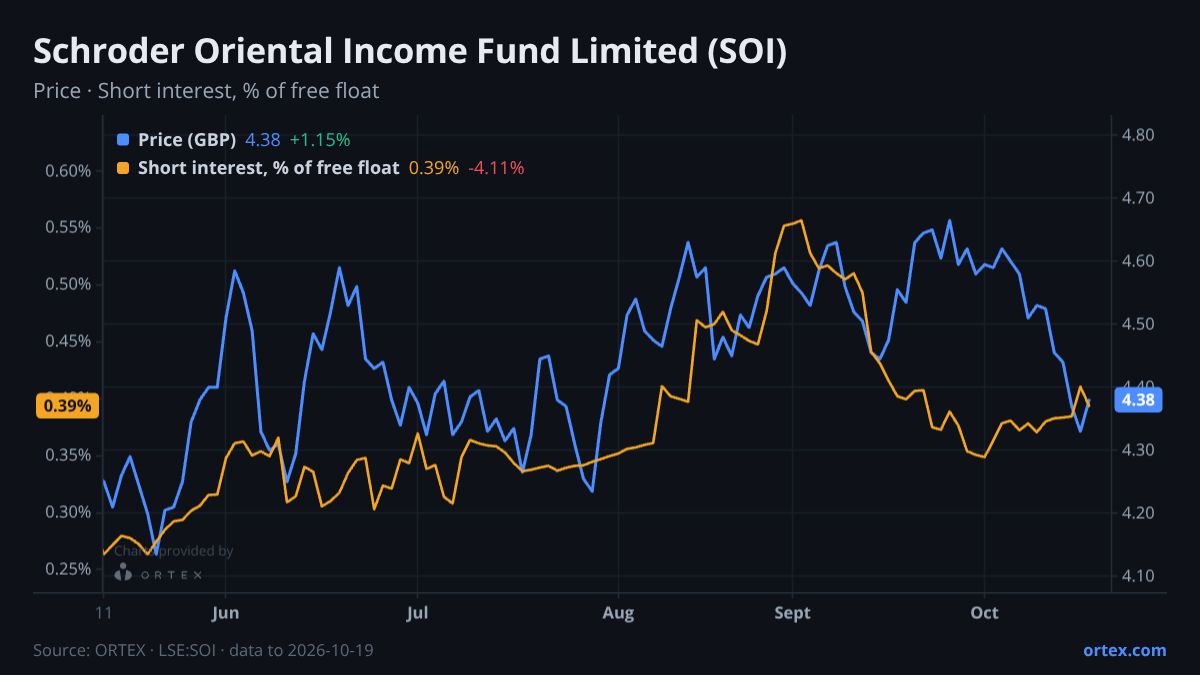Click the Jun x-axis label
This screenshot has height=675, width=1200.
tap(226, 613)
